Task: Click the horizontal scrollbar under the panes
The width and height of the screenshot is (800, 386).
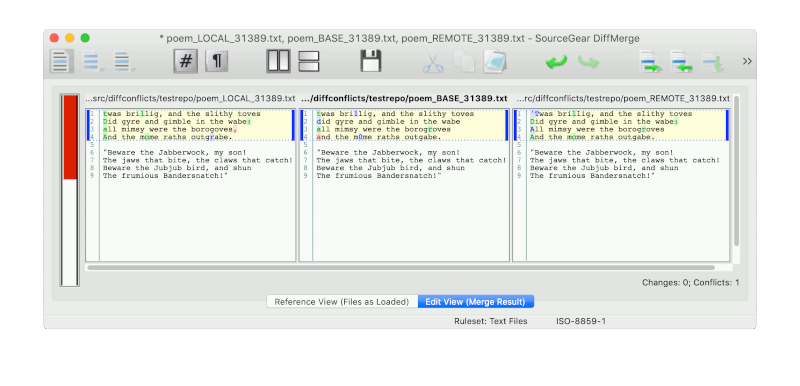Action: coord(401,267)
